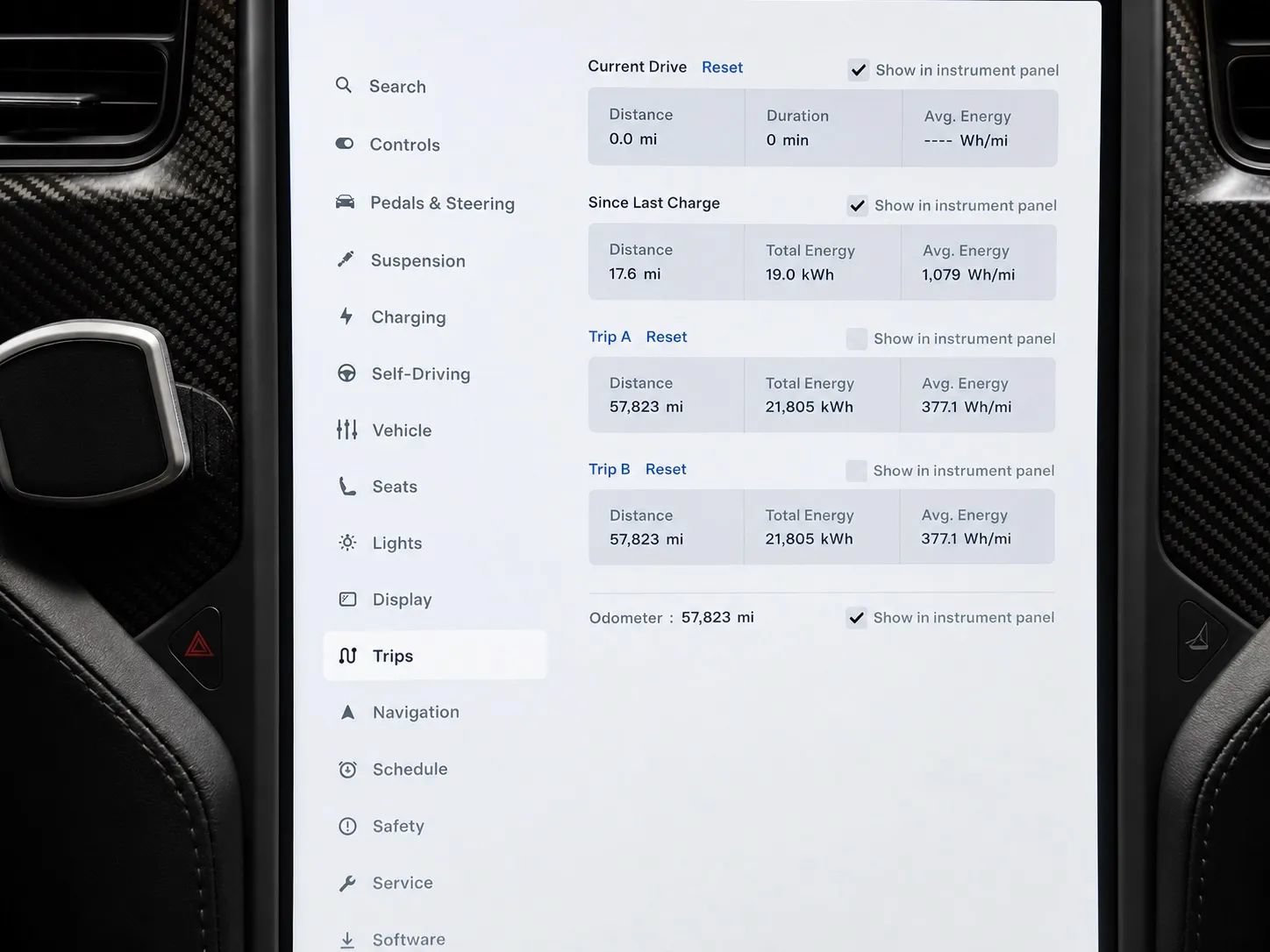This screenshot has width=1270, height=952.
Task: Uncheck Current Drive show in instrument panel
Action: tap(859, 70)
